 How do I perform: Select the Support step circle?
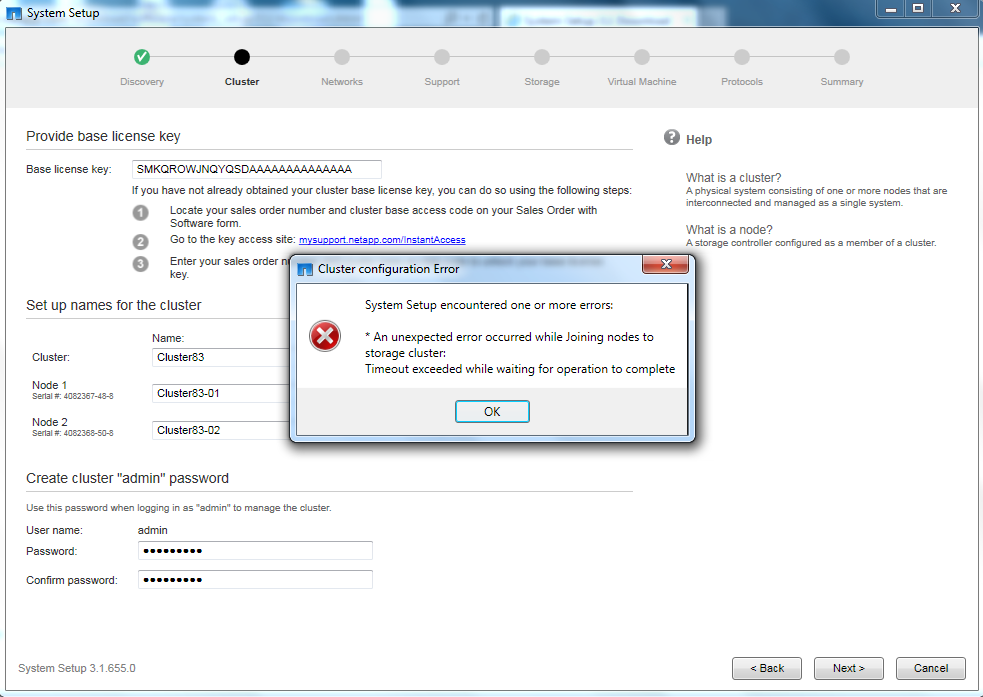[x=442, y=57]
